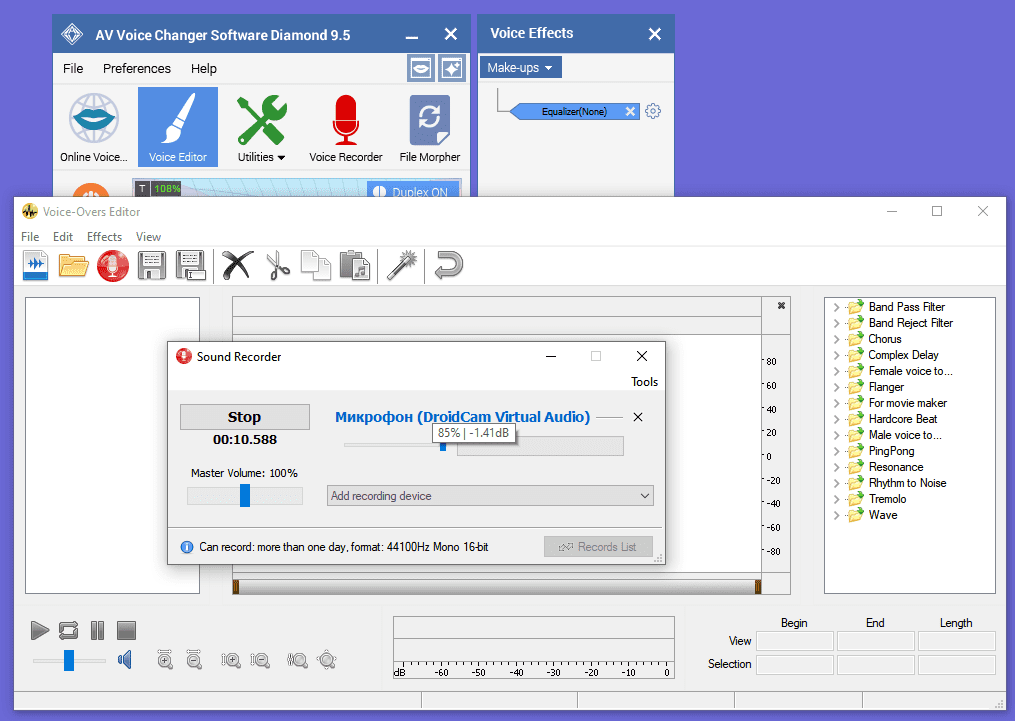Screen dimensions: 1015x721
Task: Click the waveform horizontal scrollbar
Action: tap(496, 587)
